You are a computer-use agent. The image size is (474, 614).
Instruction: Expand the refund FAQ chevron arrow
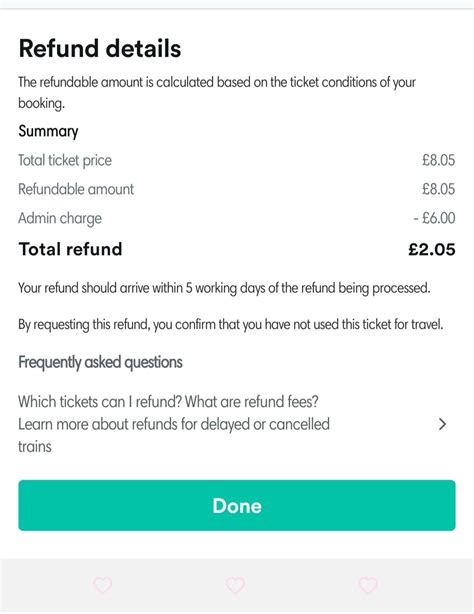[x=442, y=424]
